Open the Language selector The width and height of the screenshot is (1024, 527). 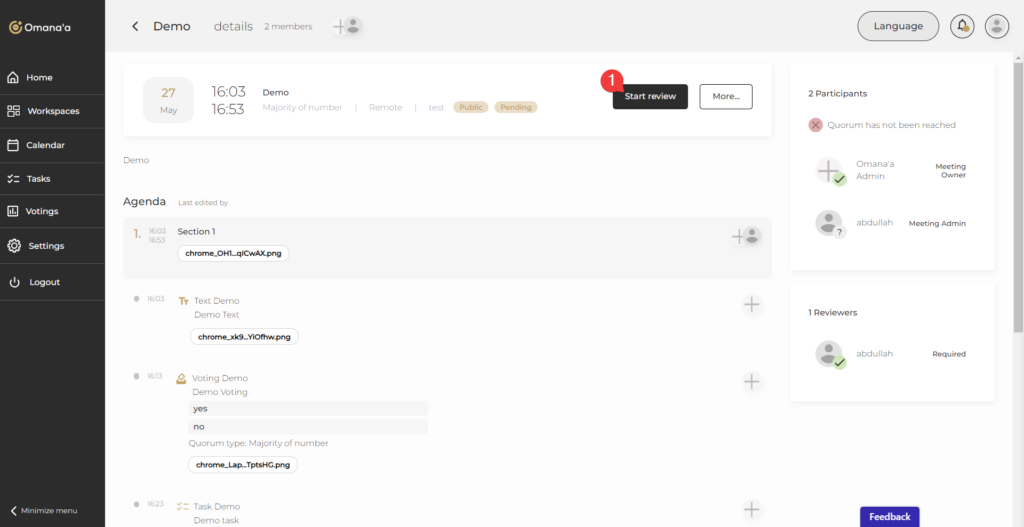(x=897, y=26)
